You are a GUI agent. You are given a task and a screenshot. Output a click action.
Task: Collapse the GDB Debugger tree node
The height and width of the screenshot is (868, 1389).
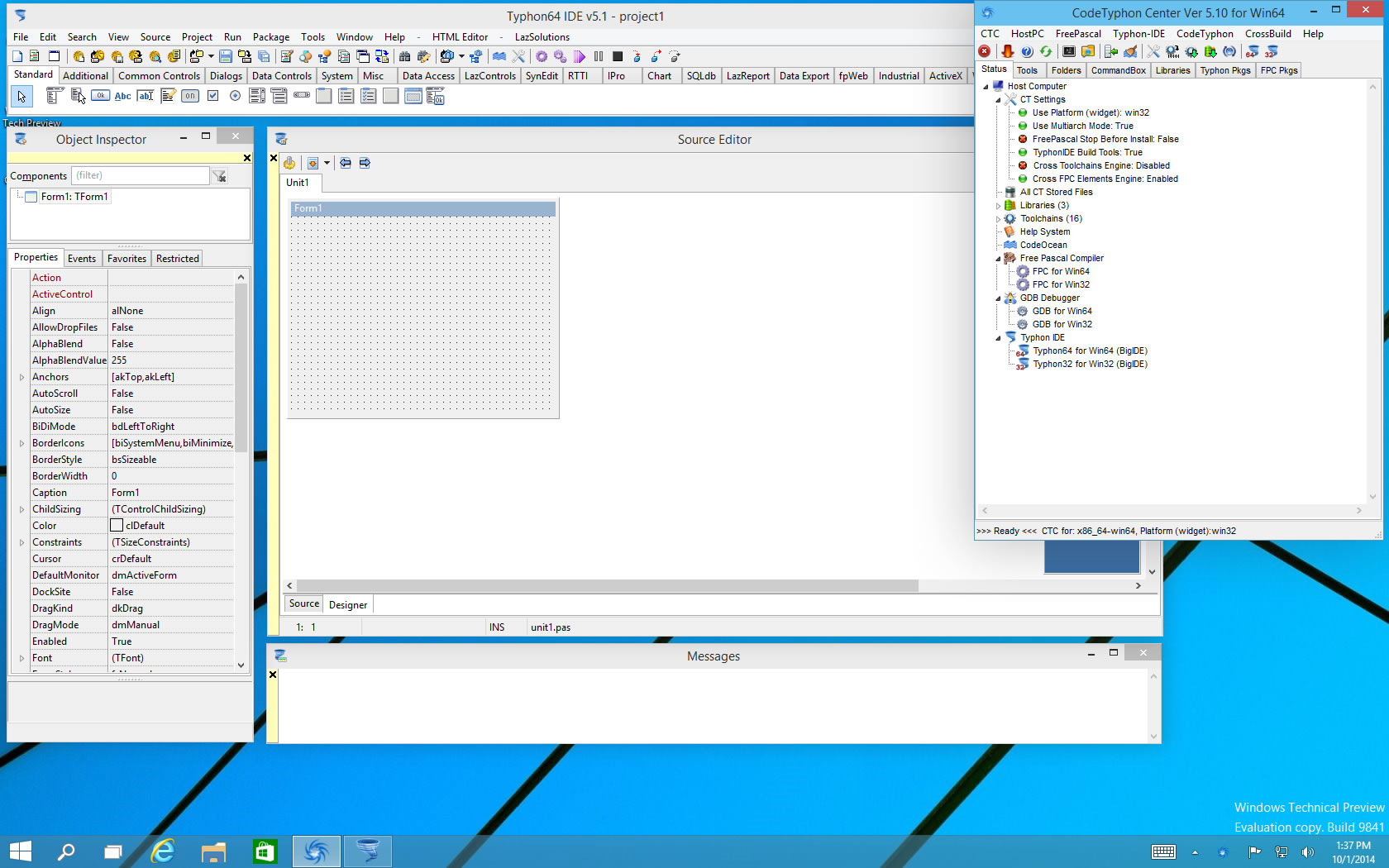[x=998, y=298]
